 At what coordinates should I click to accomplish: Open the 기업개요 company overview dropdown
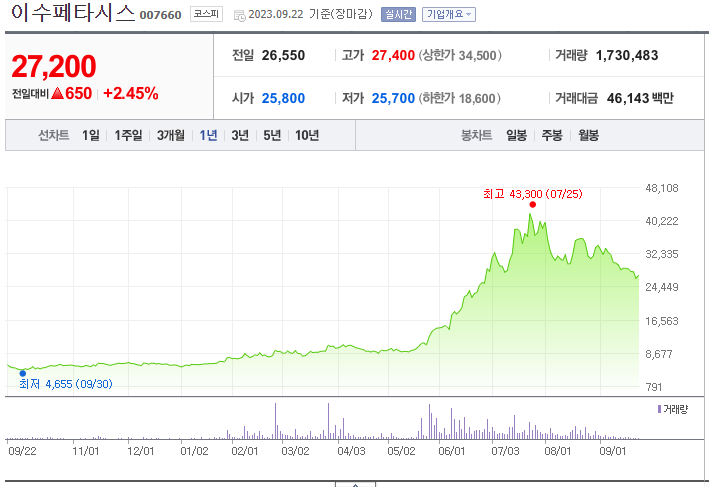point(449,14)
